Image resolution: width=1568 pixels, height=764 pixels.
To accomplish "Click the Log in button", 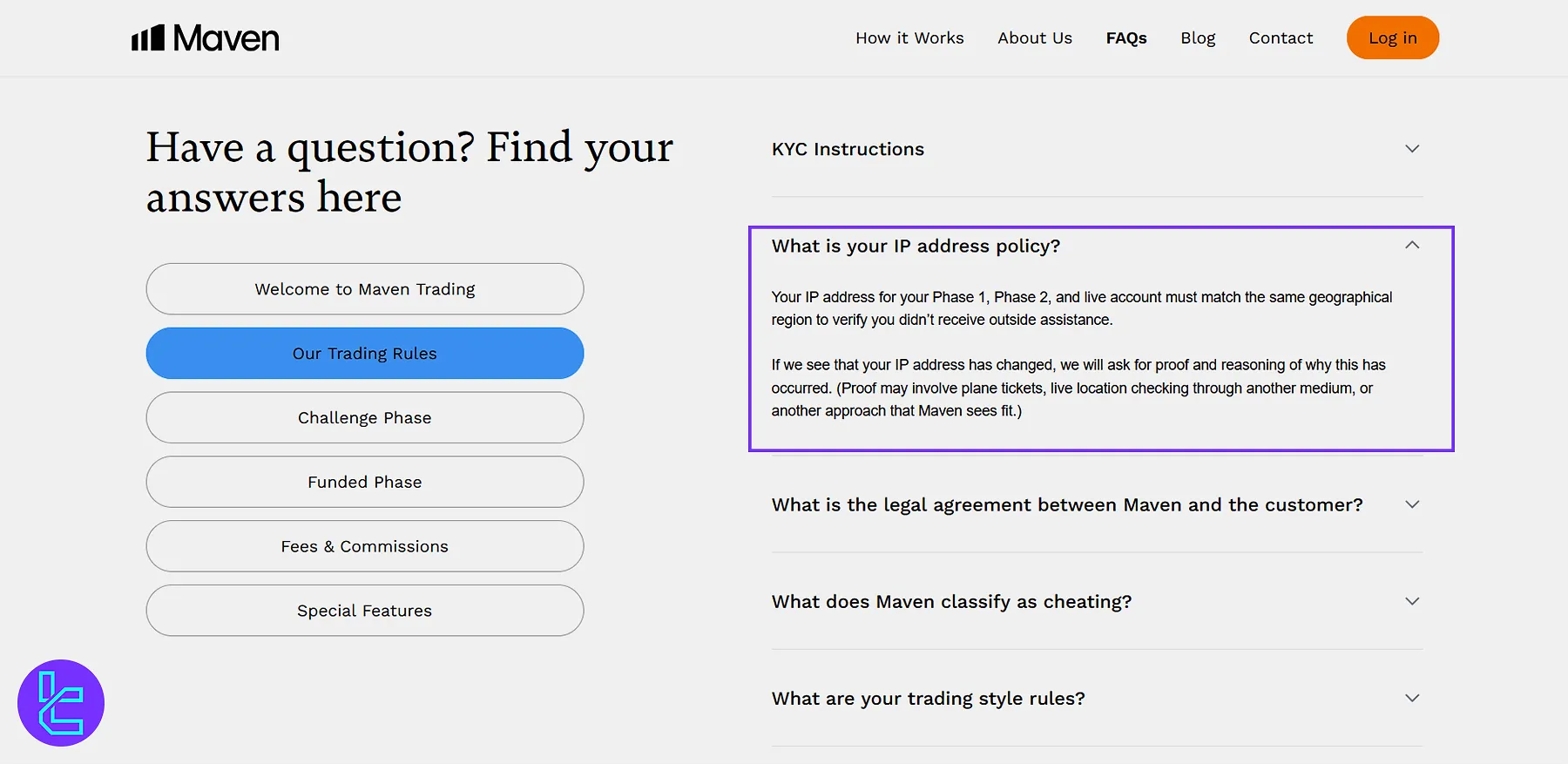I will (x=1393, y=37).
